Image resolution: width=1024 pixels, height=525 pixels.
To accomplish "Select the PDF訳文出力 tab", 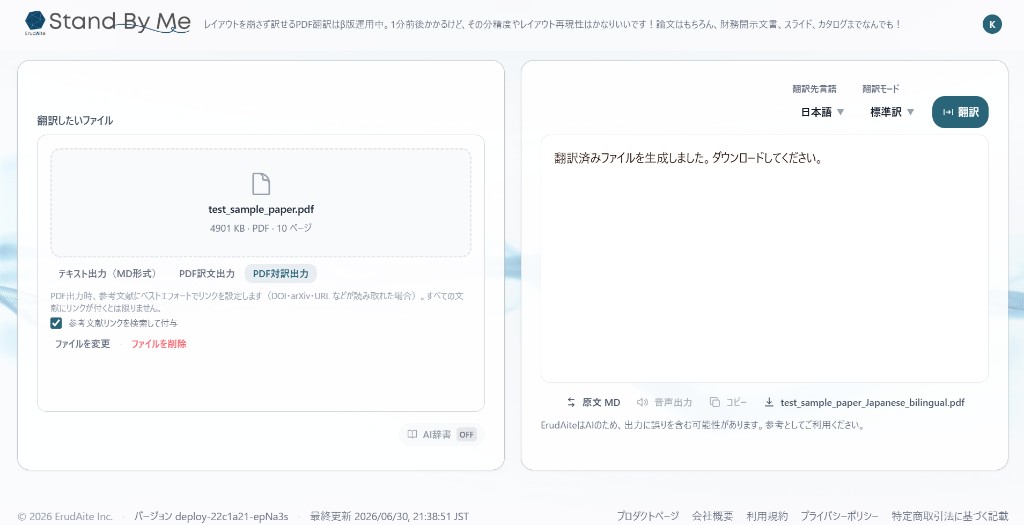I will (x=206, y=274).
